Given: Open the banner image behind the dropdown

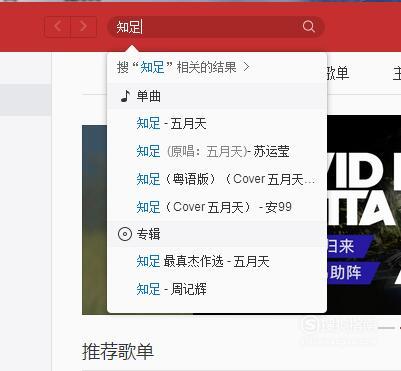Looking at the screenshot, I should (364, 215).
